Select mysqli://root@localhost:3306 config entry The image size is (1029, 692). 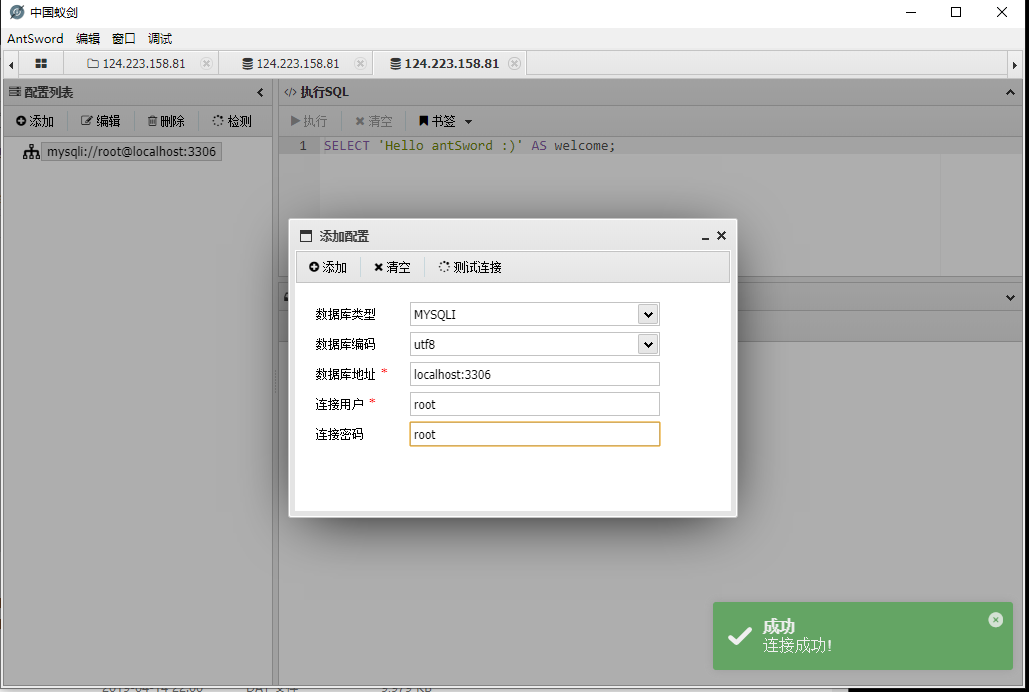click(x=131, y=152)
